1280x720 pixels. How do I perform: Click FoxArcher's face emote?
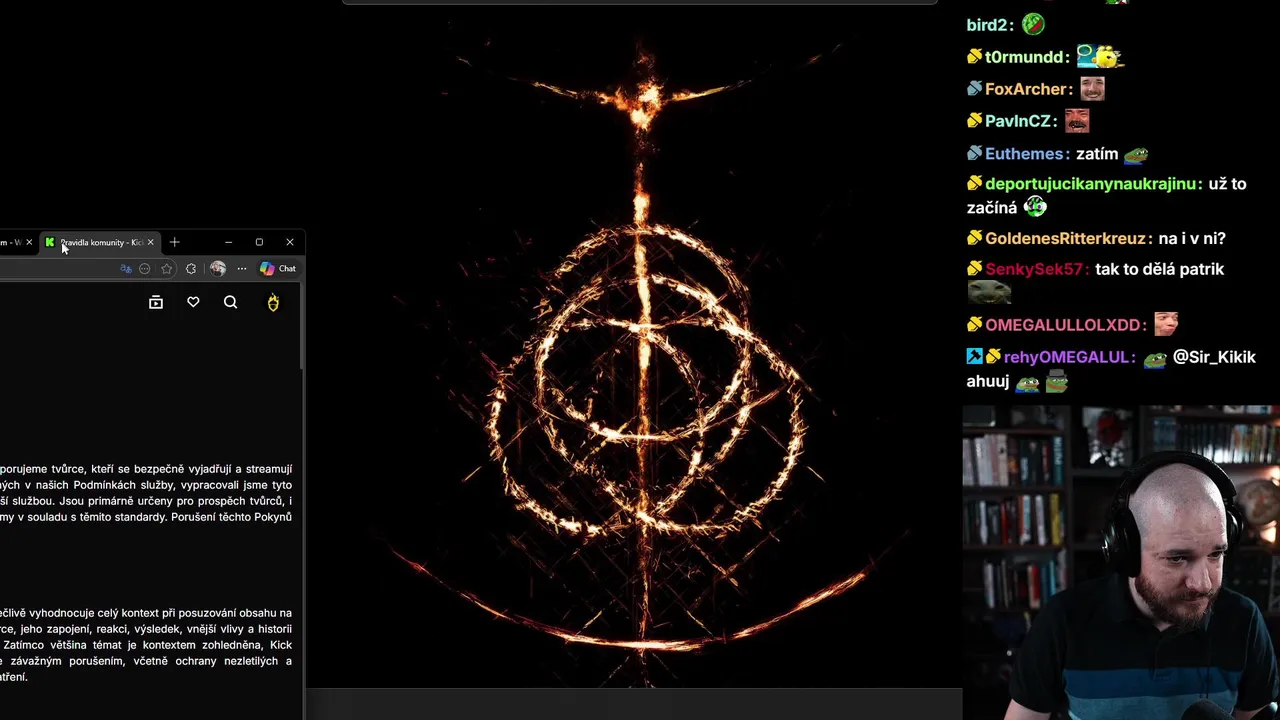[x=1092, y=89]
